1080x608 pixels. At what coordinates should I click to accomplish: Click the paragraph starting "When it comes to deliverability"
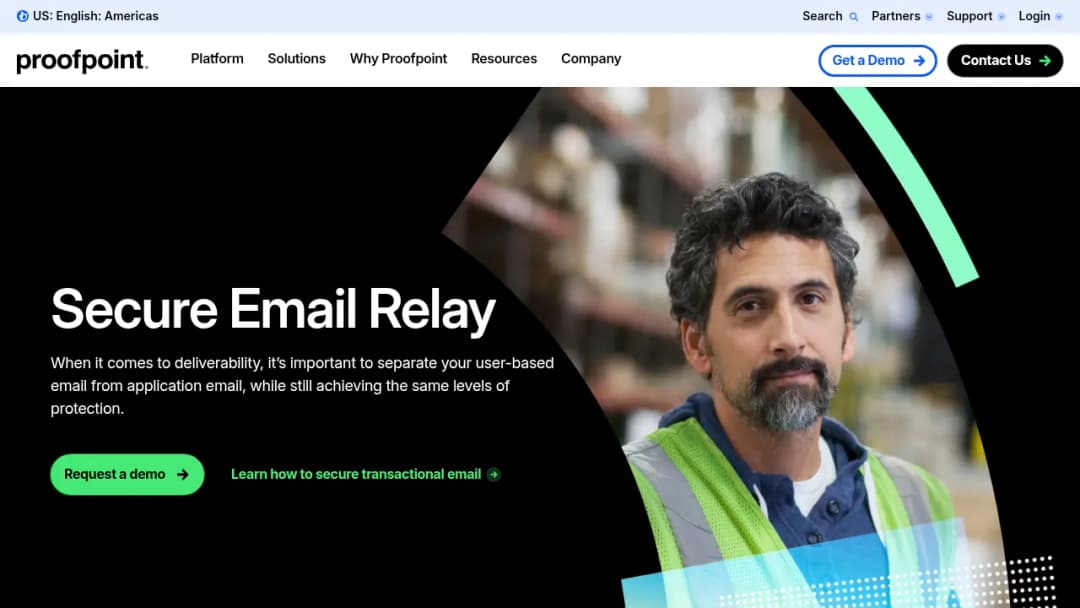coord(302,386)
